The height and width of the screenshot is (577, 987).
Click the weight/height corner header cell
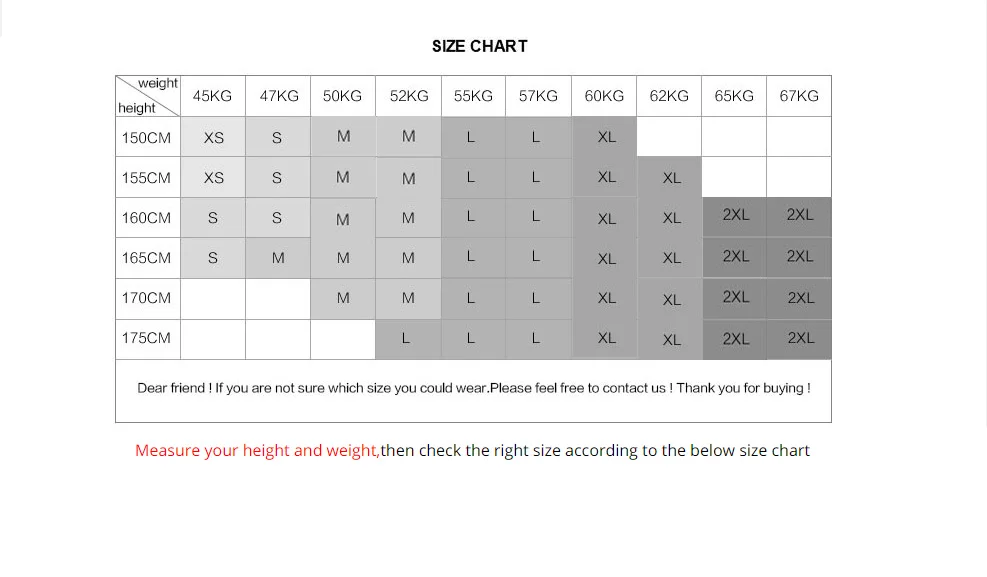click(x=147, y=96)
